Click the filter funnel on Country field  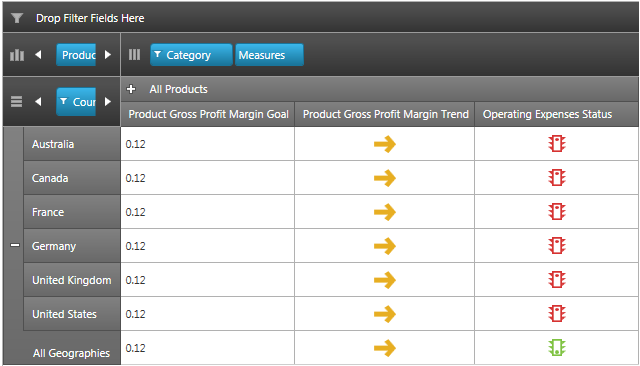coord(64,101)
